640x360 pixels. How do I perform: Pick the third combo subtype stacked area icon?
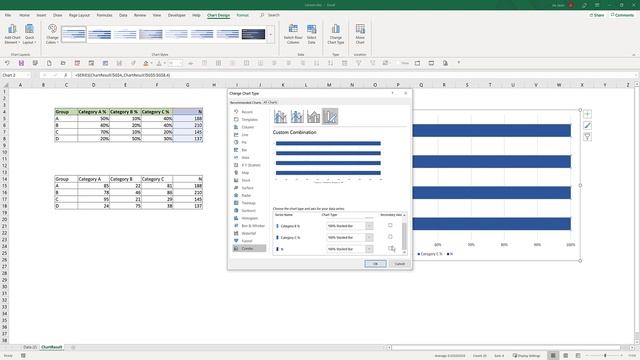pos(313,117)
